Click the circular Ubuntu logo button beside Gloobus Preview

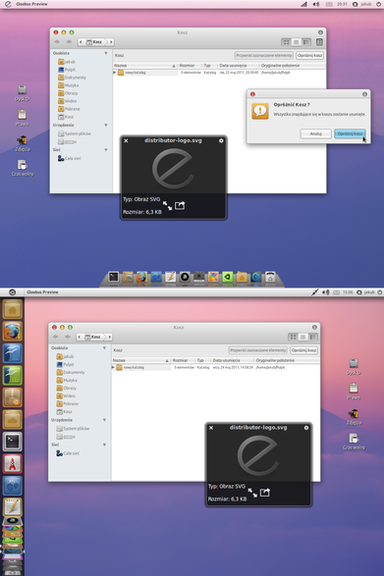[12, 292]
